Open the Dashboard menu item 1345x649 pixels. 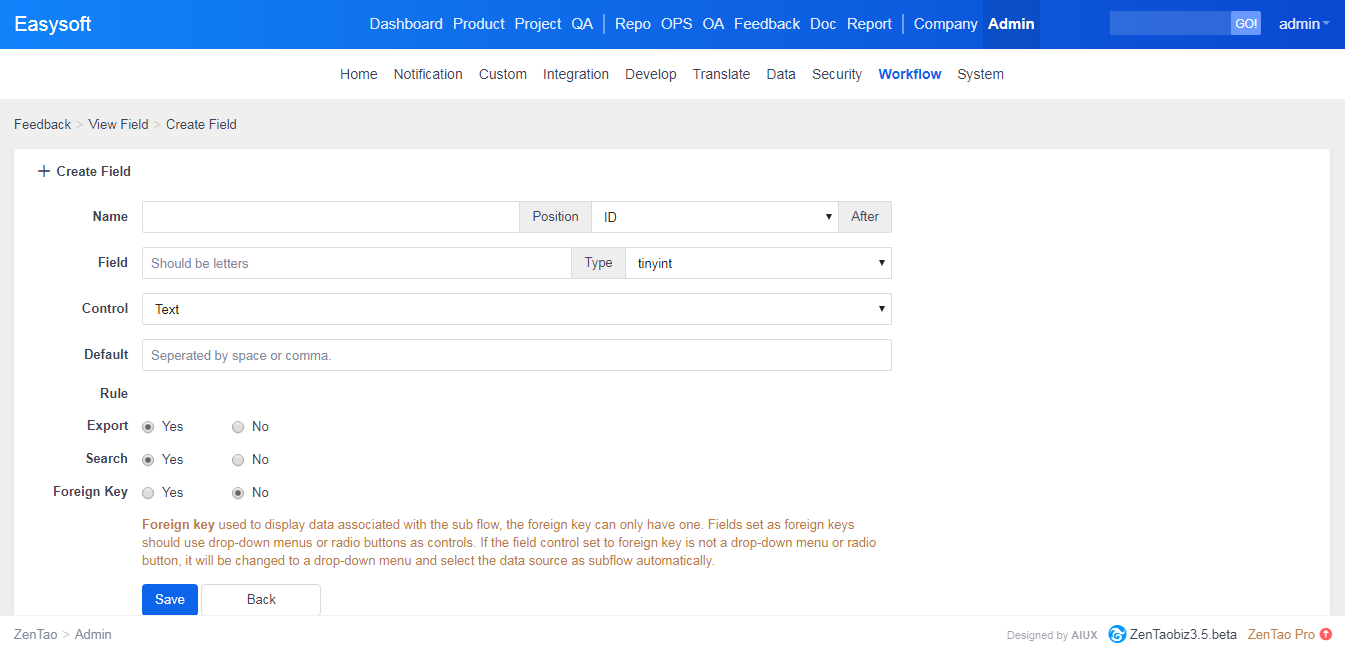click(406, 24)
